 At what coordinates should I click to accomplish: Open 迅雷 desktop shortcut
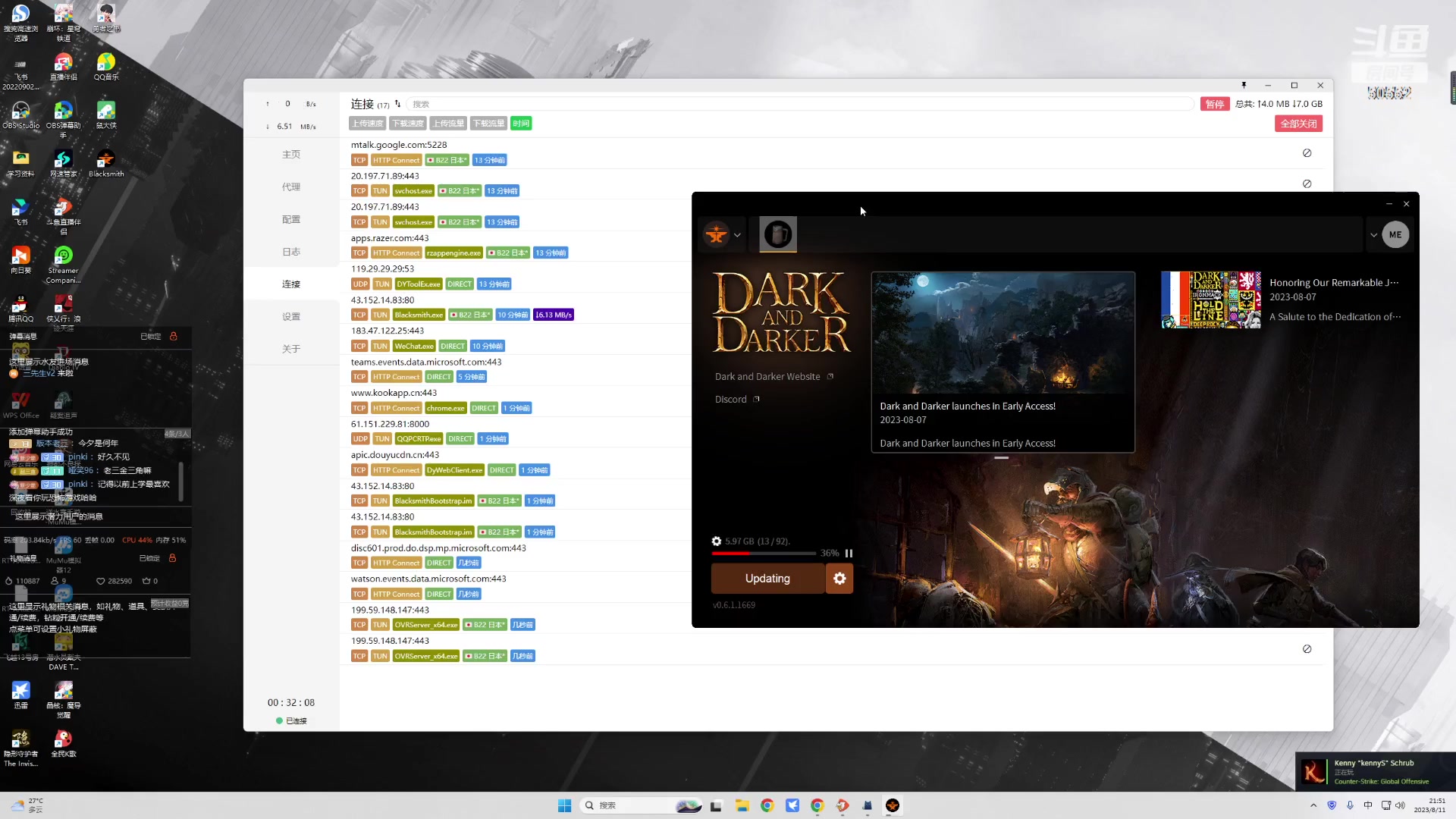20,695
